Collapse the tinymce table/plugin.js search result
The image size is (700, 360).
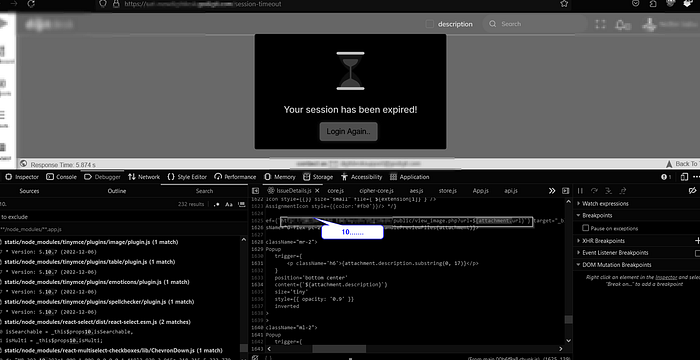[x=90, y=262]
